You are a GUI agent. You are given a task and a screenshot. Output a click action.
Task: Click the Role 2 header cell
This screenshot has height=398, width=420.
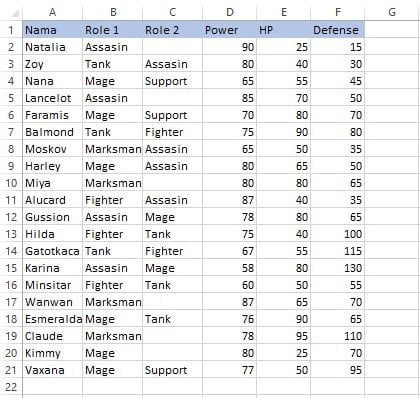(x=172, y=30)
